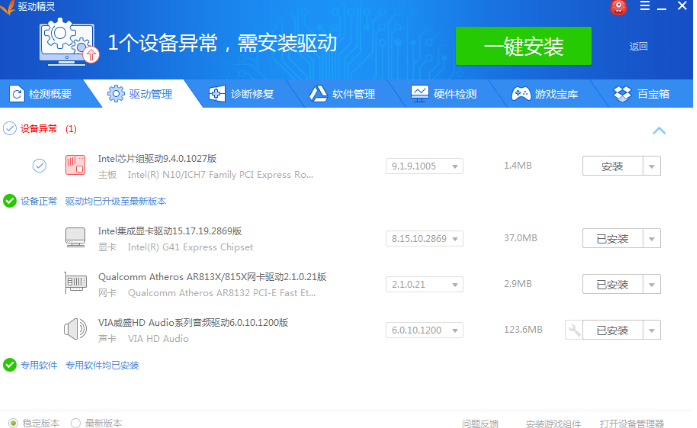Click the 驱动管理 gear icon

tap(116, 93)
